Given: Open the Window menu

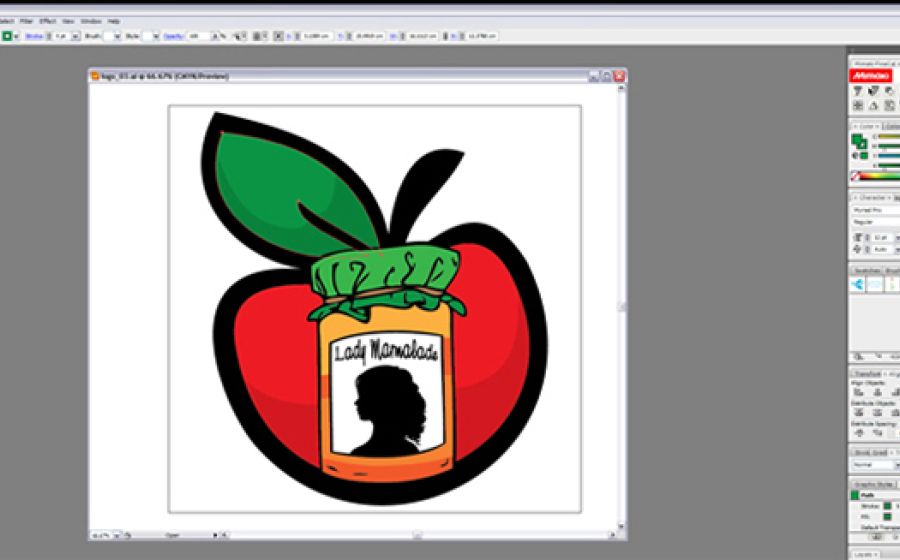Looking at the screenshot, I should (91, 21).
